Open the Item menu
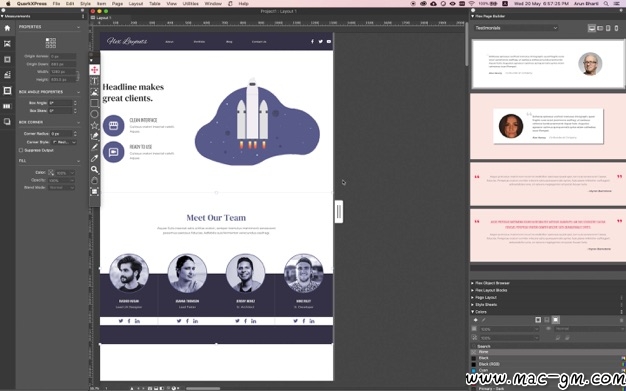This screenshot has height=391, width=626. pyautogui.click(x=101, y=4)
